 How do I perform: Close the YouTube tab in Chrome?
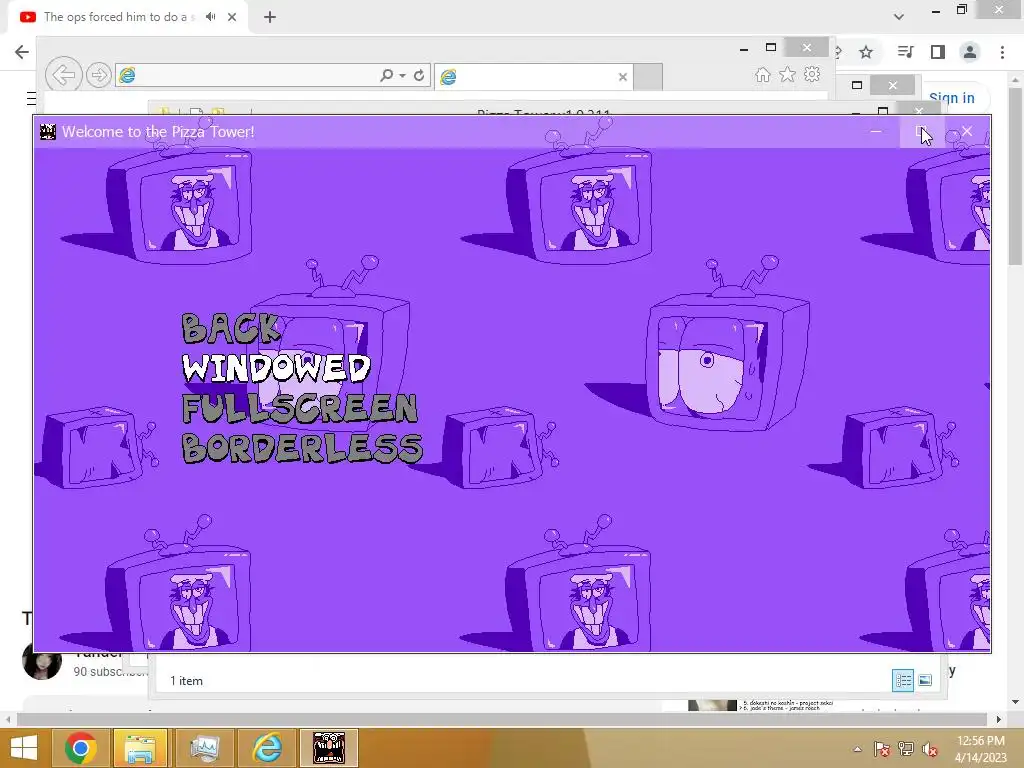click(232, 17)
